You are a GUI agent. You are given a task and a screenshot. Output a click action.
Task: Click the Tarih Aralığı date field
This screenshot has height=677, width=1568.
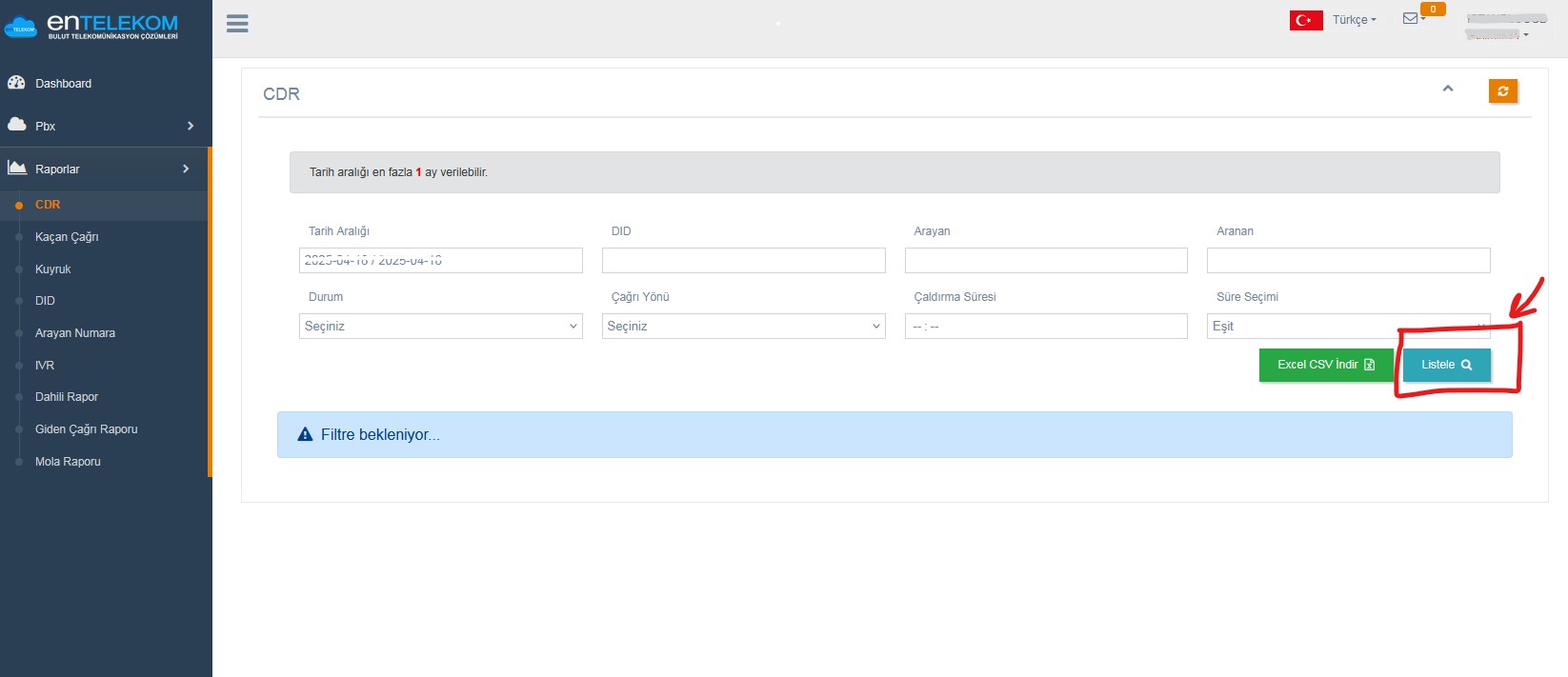click(441, 260)
